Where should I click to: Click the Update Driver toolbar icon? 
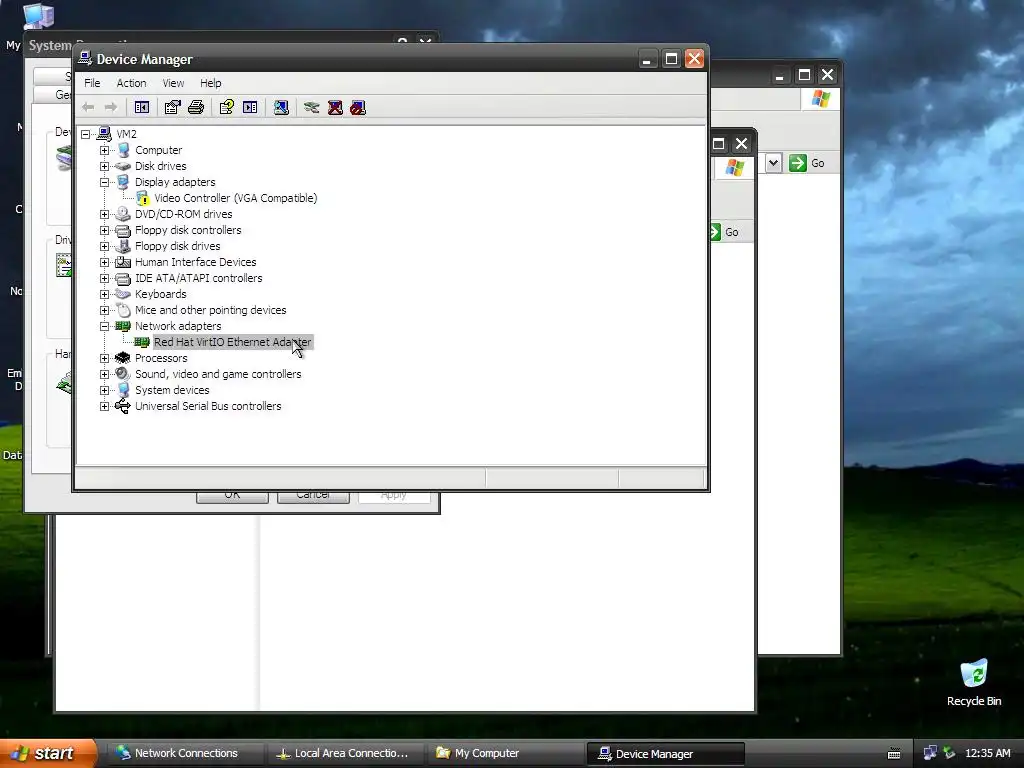pyautogui.click(x=312, y=107)
